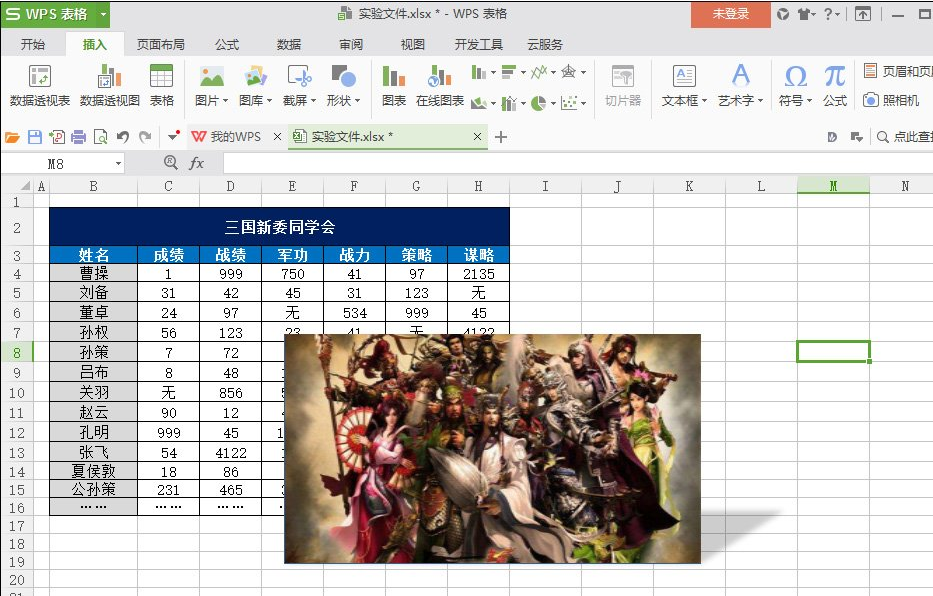Screen dimensions: 933x596
Task: Open the 数据 ribbon tab
Action: point(288,43)
